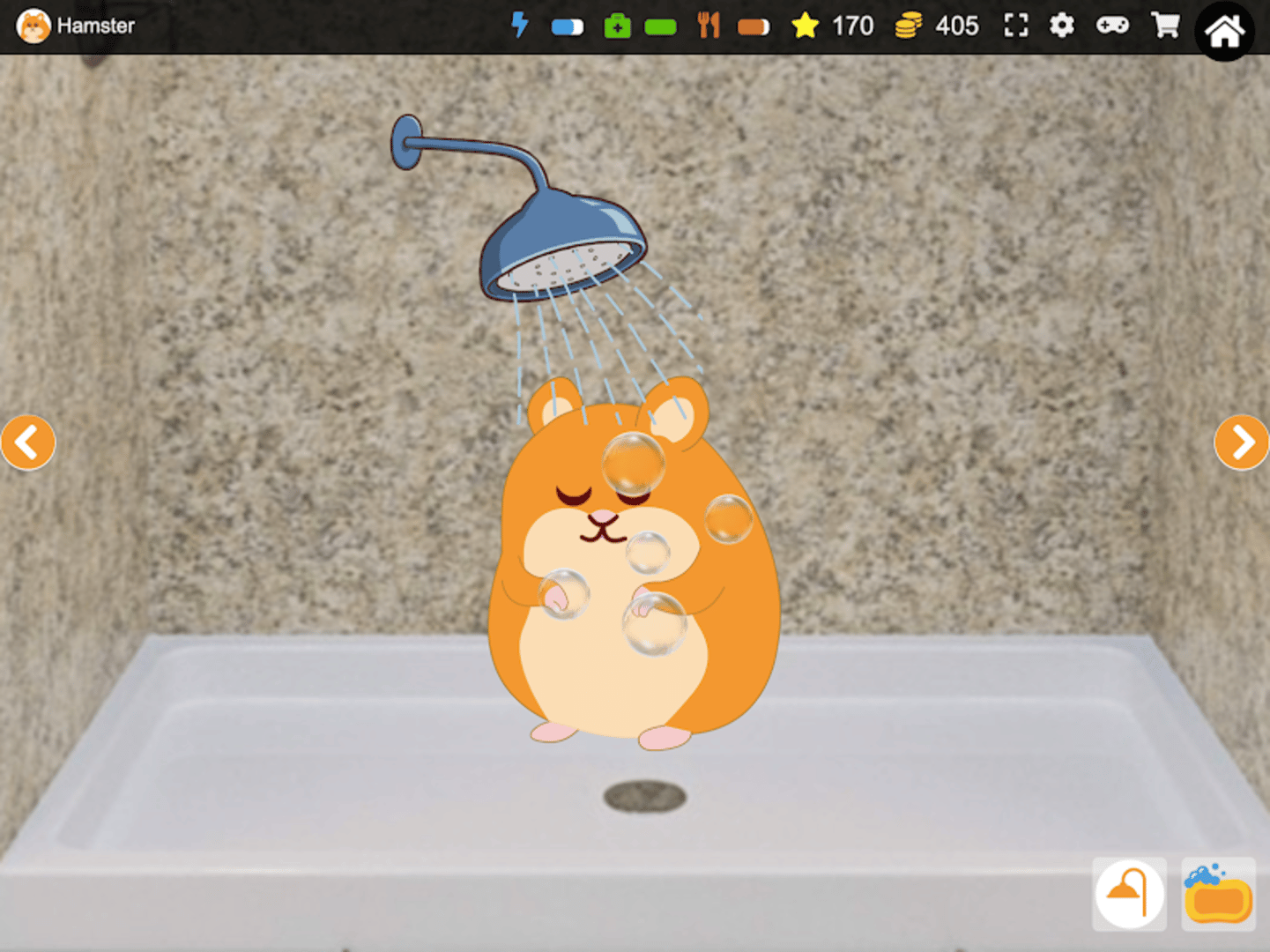The image size is (1270, 952).
Task: Go to next room with right arrow
Action: (x=1241, y=443)
